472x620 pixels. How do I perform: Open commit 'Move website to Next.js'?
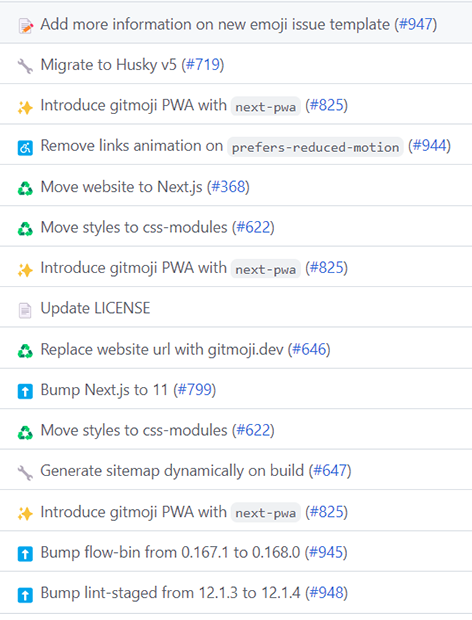pos(121,187)
